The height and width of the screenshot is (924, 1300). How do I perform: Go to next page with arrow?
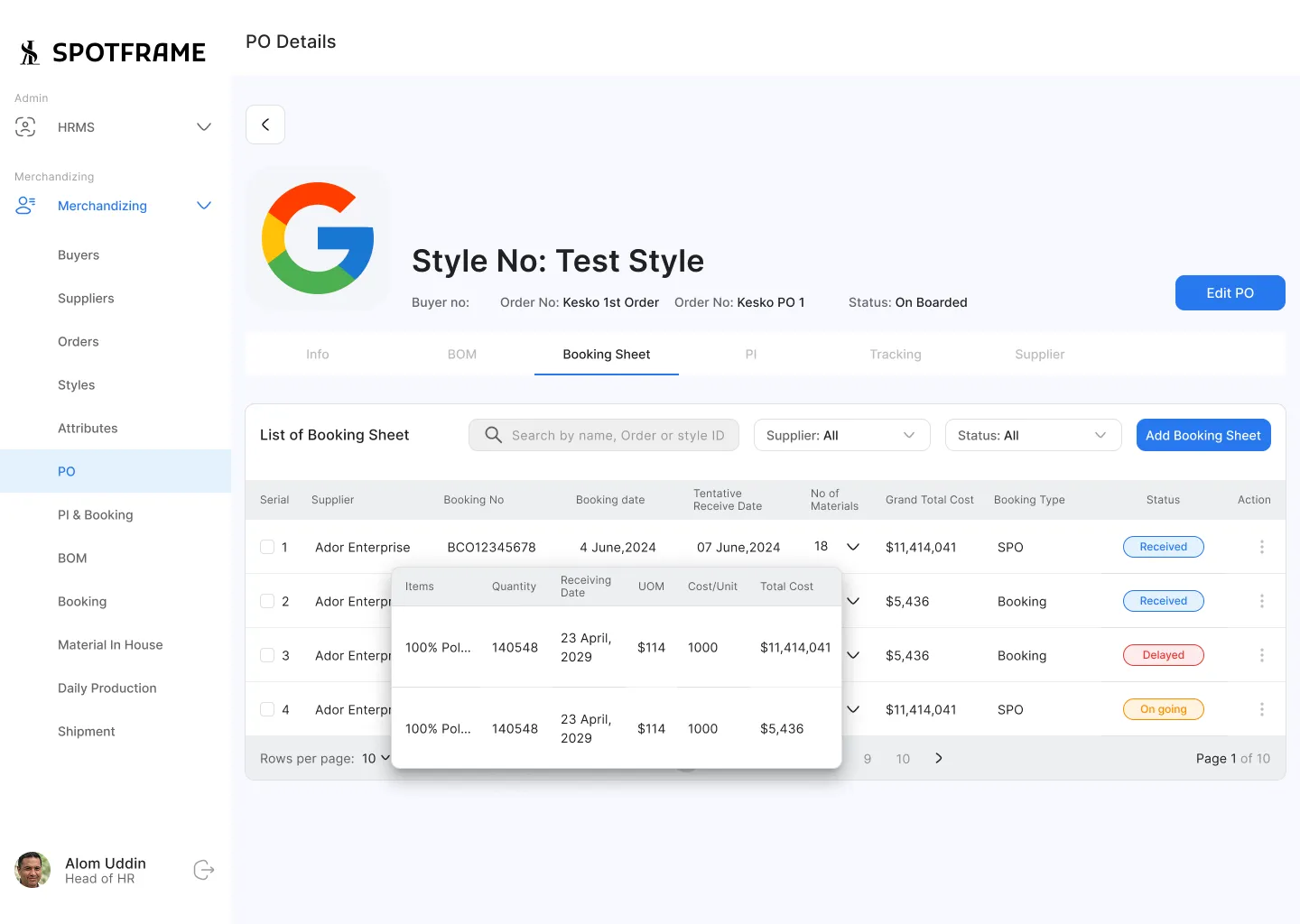(x=939, y=758)
